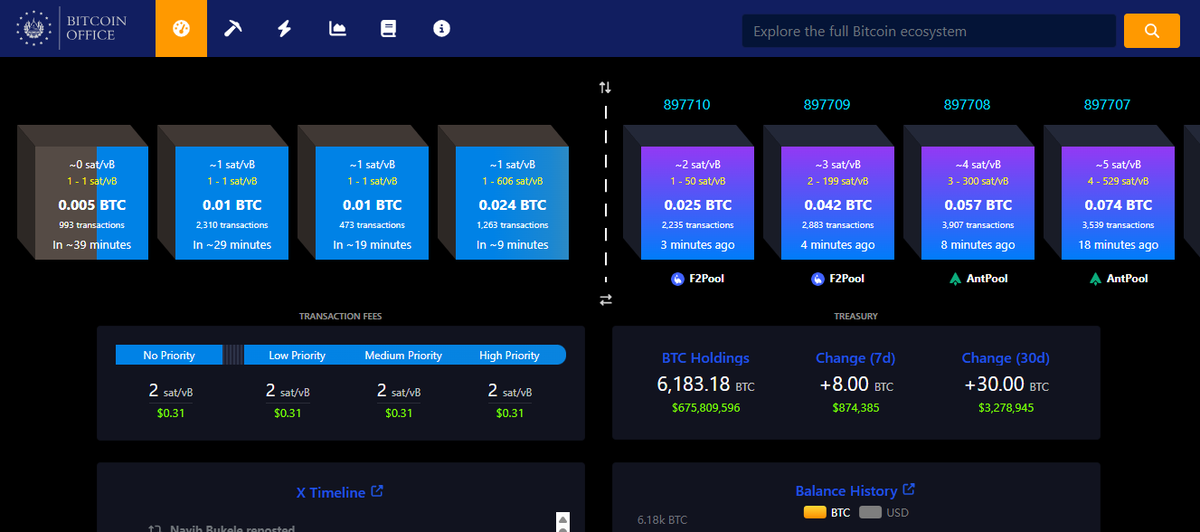This screenshot has width=1200, height=532.
Task: Focus the Explore Bitcoin ecosystem search field
Action: [x=929, y=31]
